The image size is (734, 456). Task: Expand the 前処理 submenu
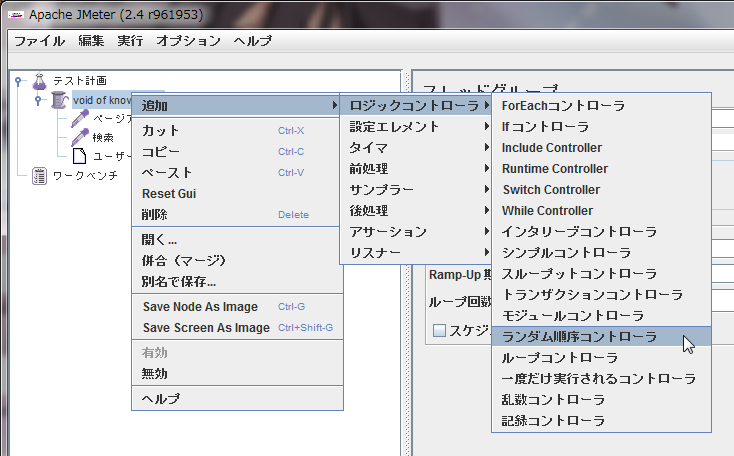(x=415, y=169)
